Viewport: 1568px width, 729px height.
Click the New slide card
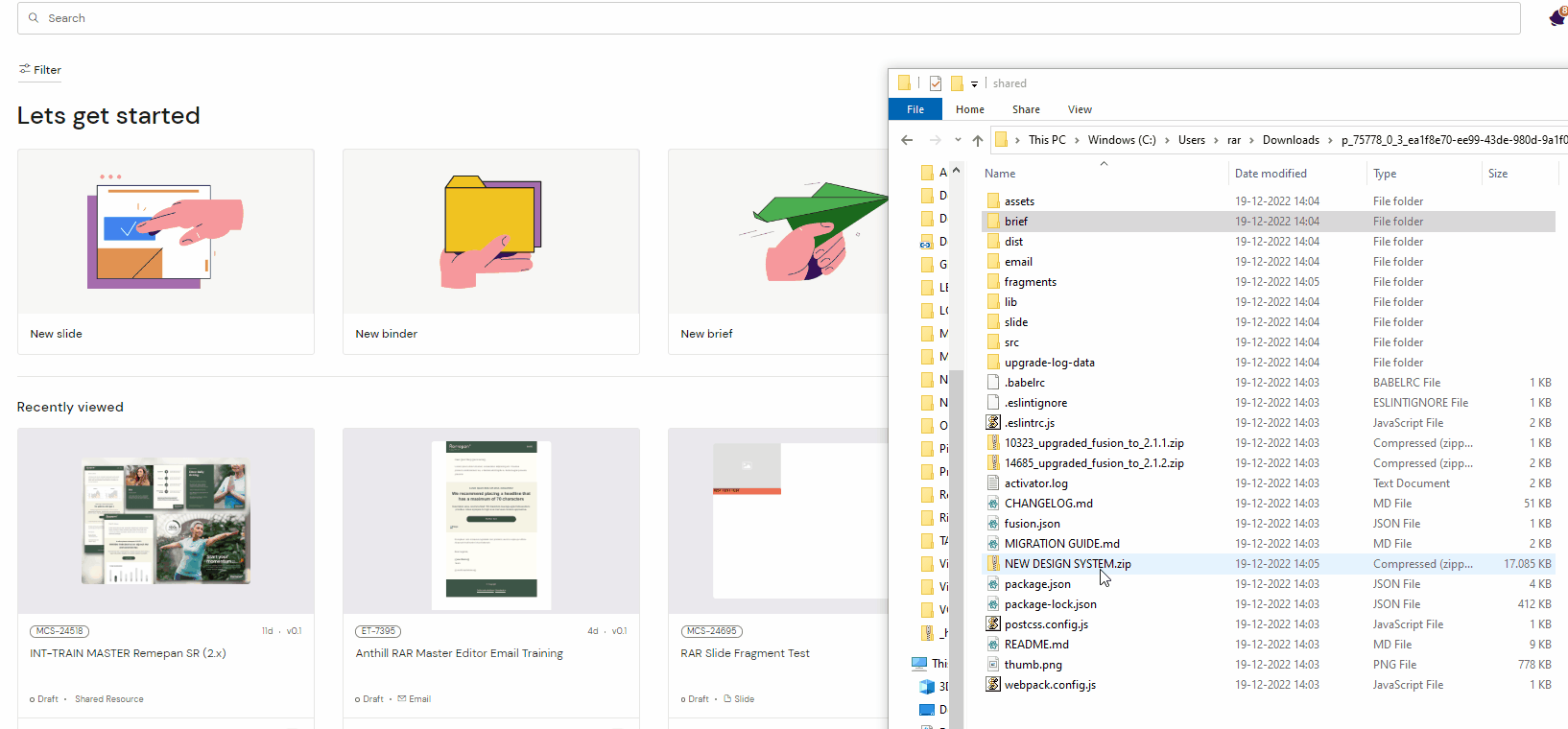pos(165,251)
